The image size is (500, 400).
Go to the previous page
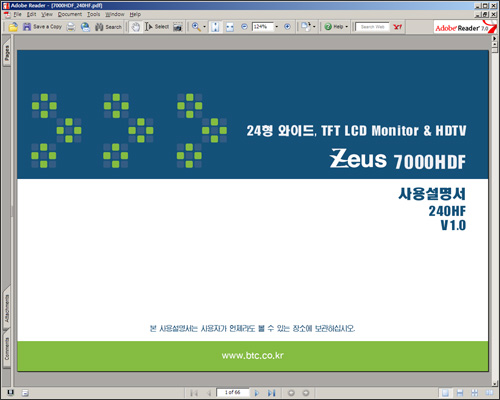(x=209, y=393)
